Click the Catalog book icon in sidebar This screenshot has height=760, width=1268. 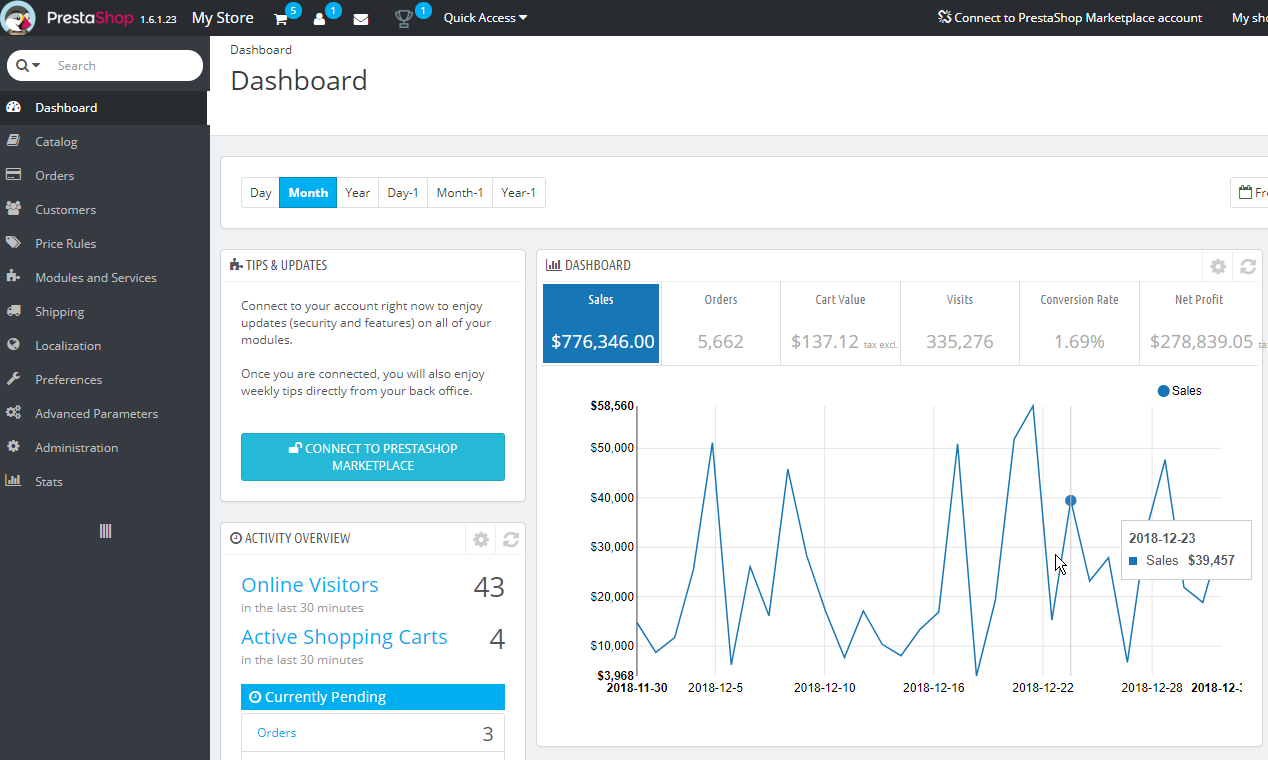click(x=14, y=141)
